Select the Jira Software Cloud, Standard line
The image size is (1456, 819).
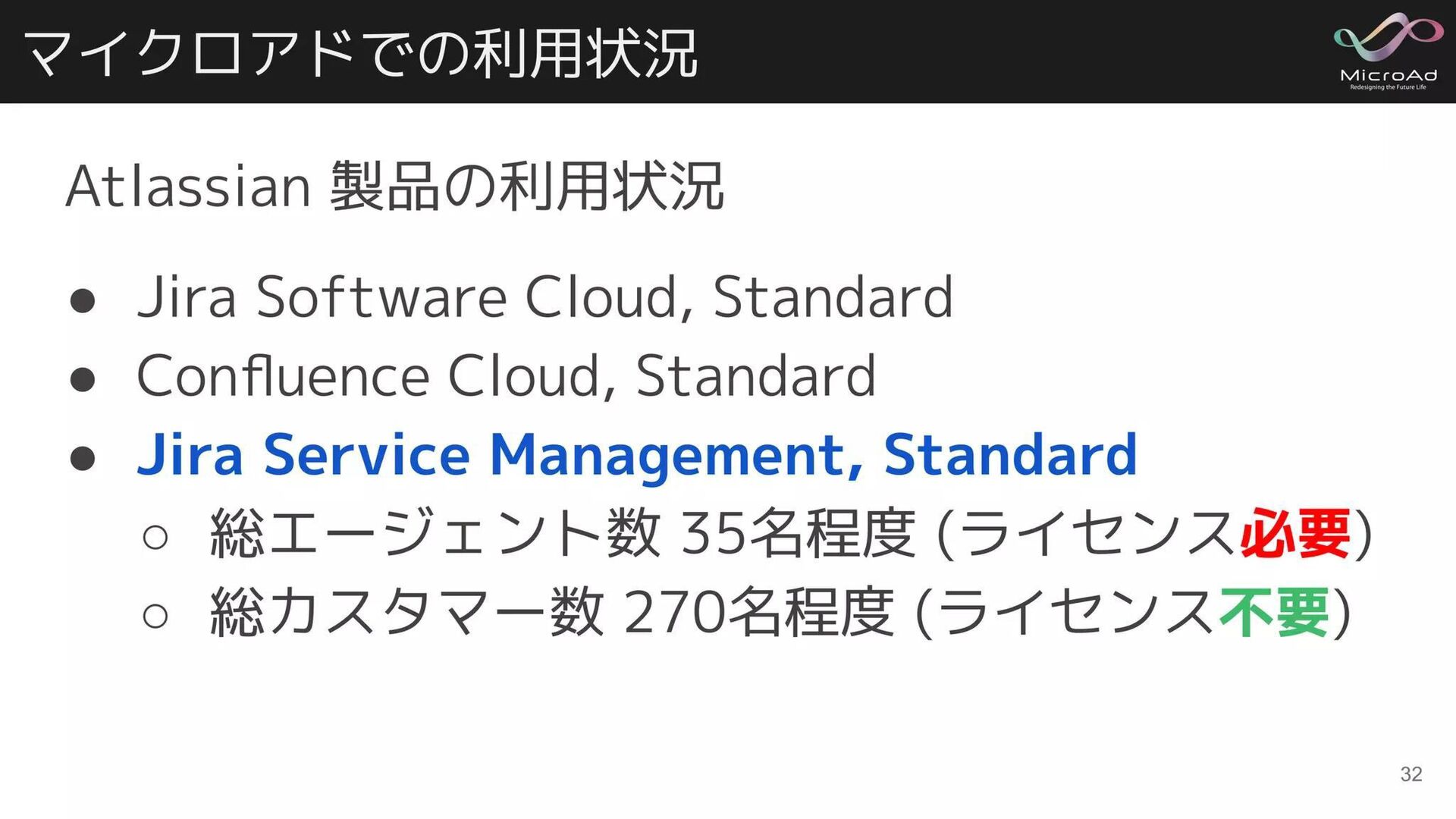[x=544, y=297]
